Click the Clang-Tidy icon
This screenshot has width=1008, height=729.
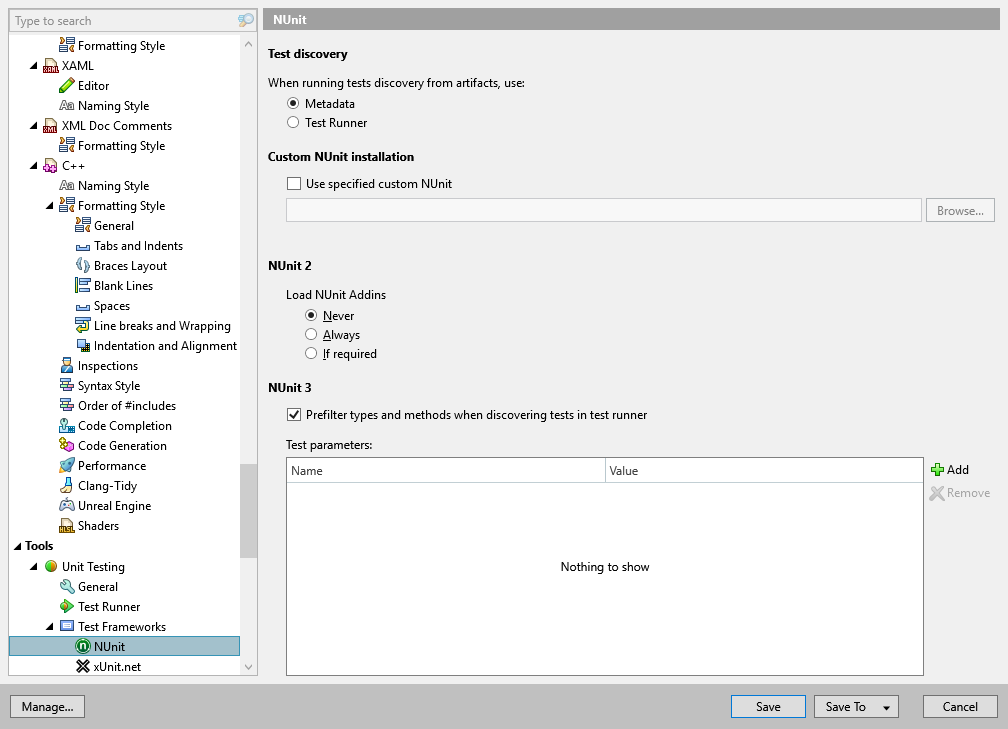(66, 485)
